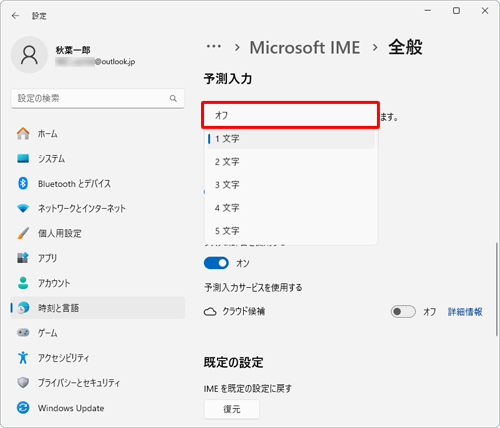Image resolution: width=500 pixels, height=428 pixels.
Task: Close the 設定 window
Action: tap(485, 11)
